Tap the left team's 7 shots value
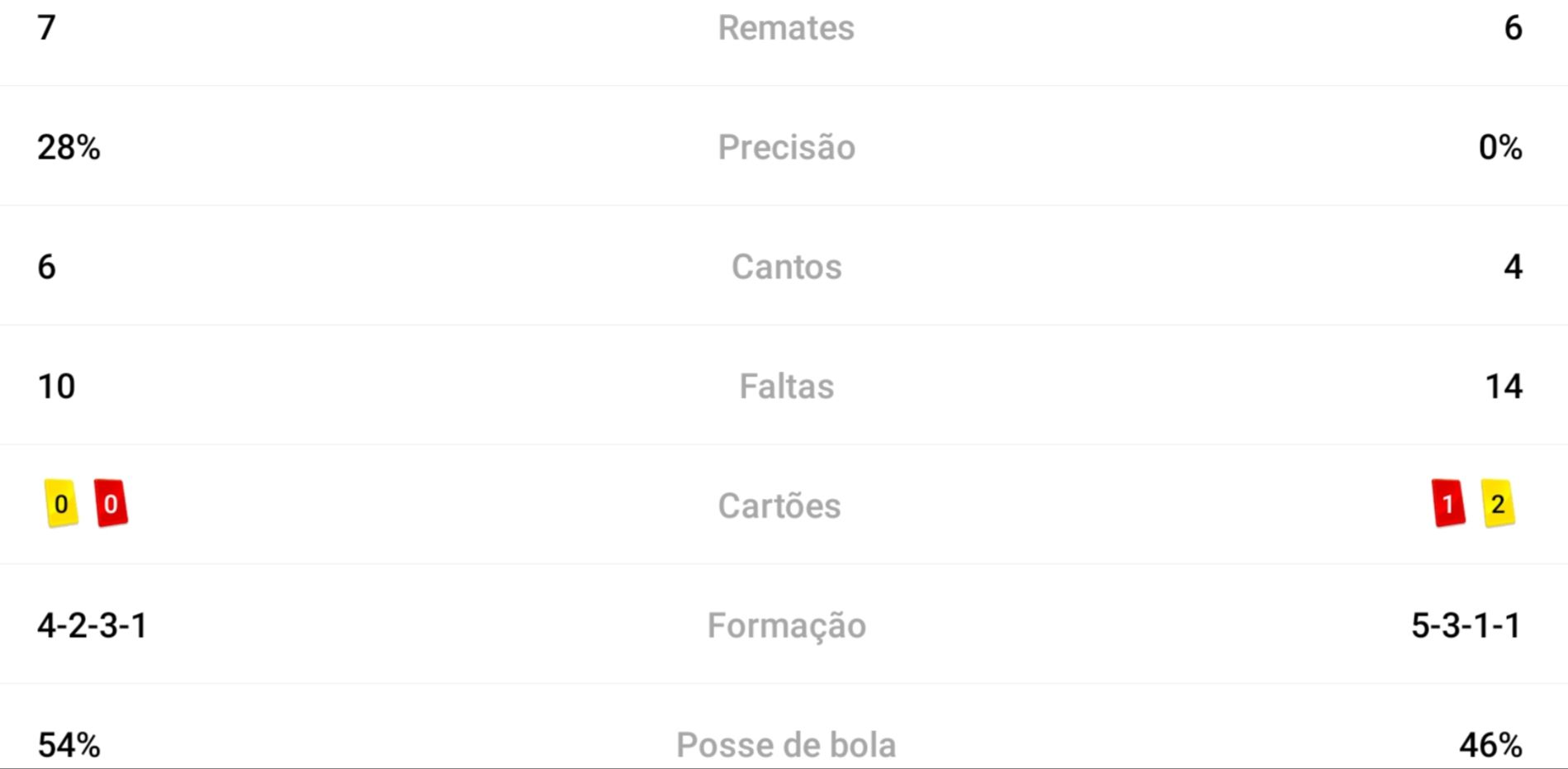Screen dimensions: 1568x769 46,28
